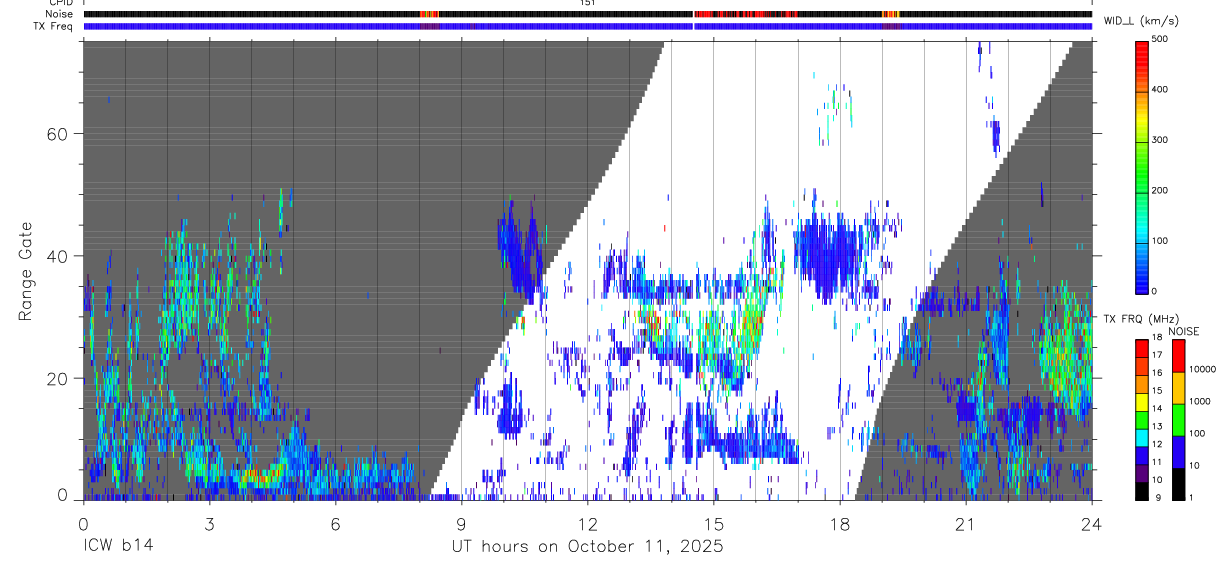The height and width of the screenshot is (567, 1228).
Task: Click '14' on the TX FRQ scale
Action: click(x=1159, y=409)
